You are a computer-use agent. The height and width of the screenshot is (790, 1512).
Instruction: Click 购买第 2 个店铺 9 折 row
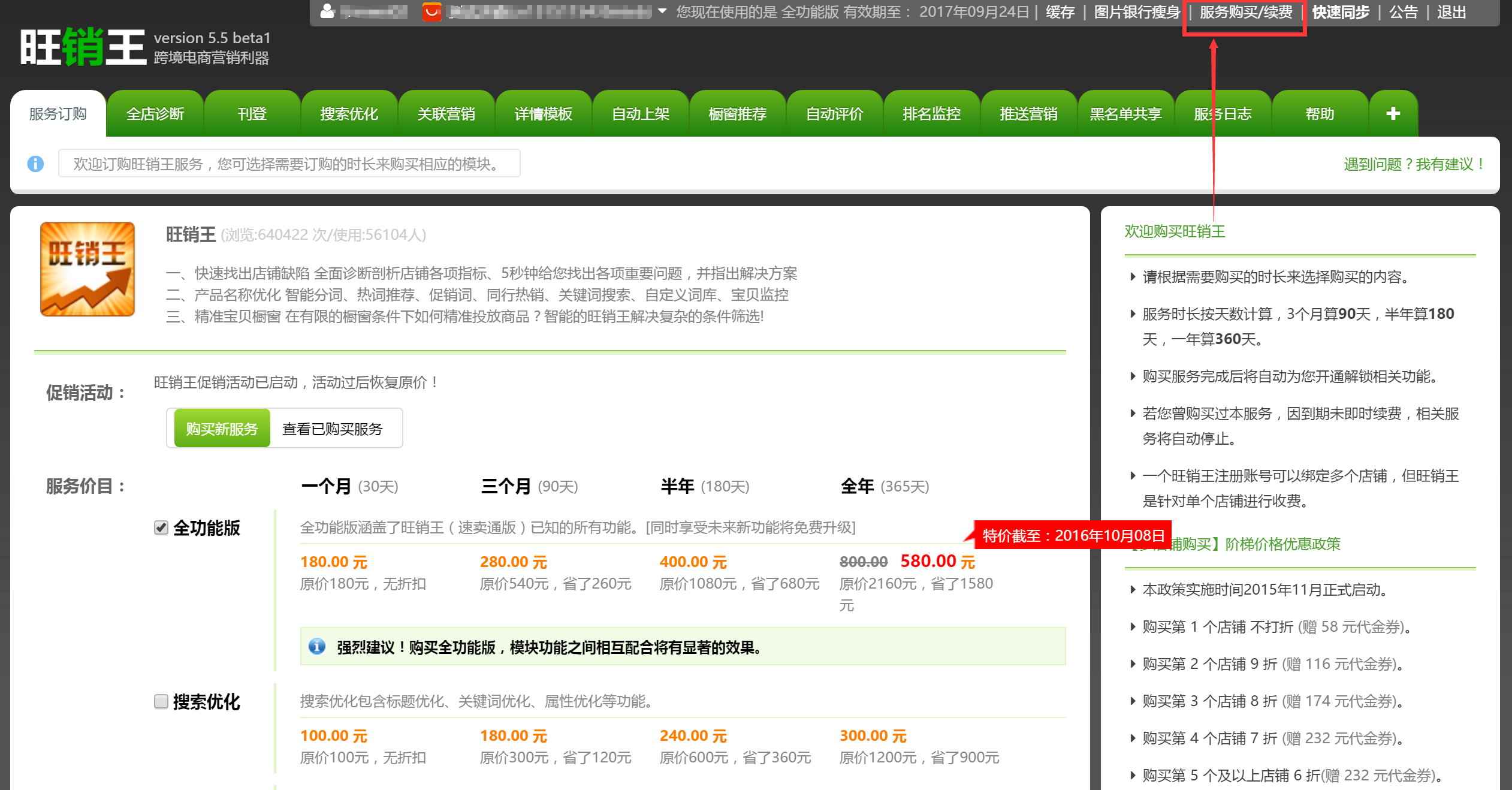click(1273, 664)
